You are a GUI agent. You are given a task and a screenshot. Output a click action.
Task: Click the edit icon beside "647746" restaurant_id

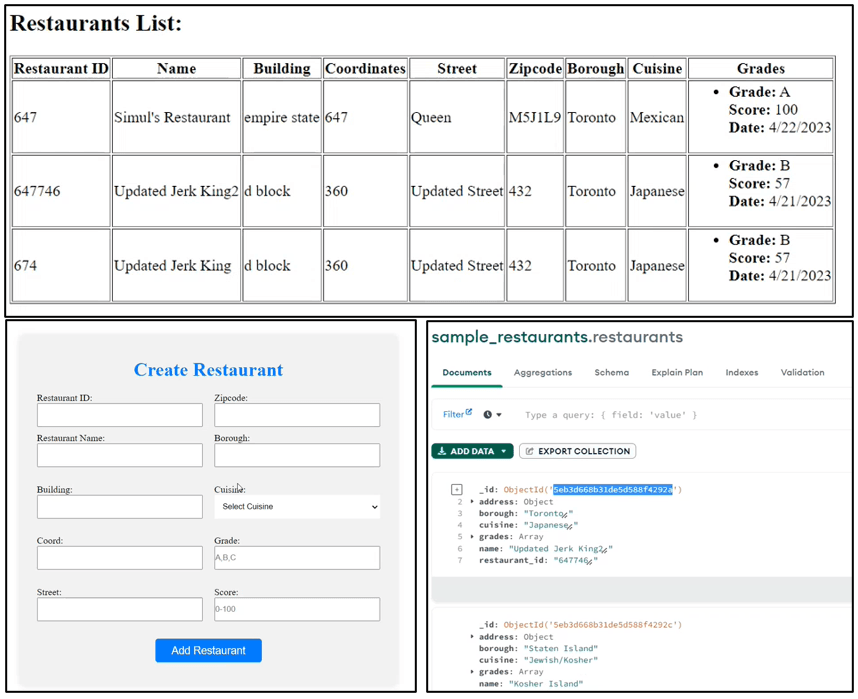tap(590, 562)
